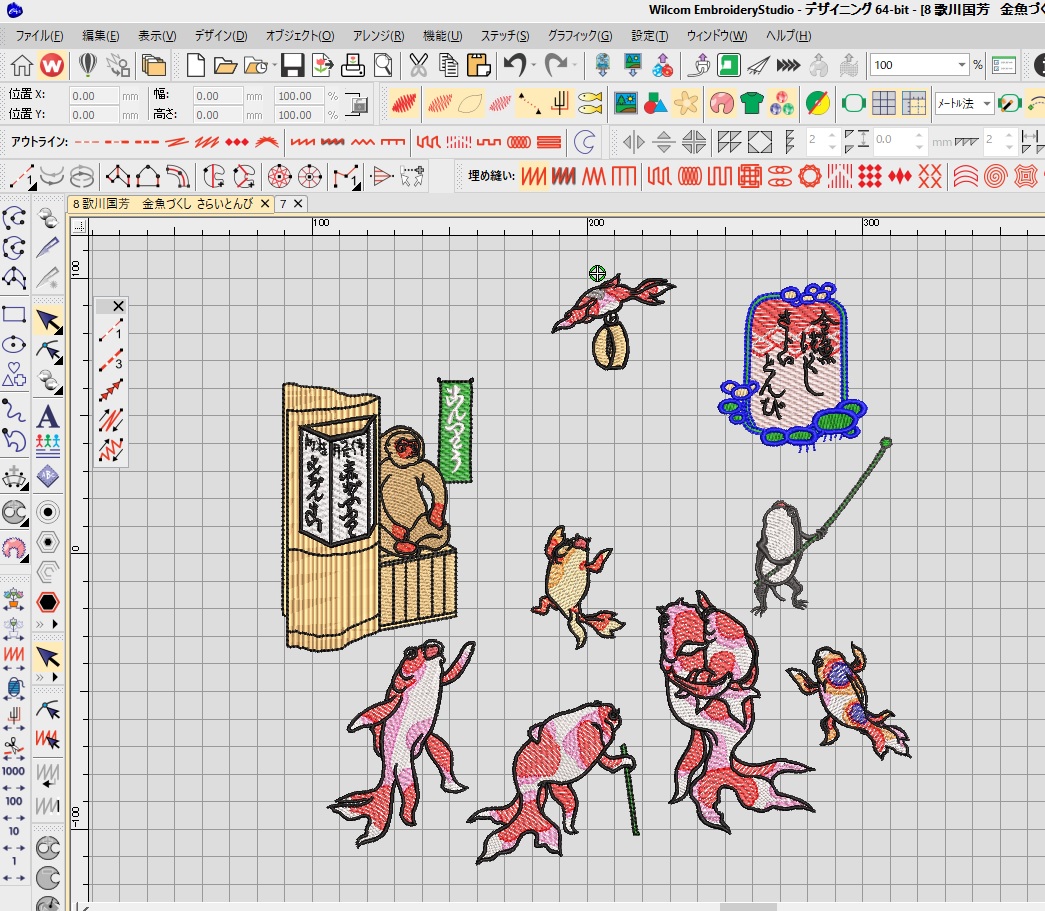Click the 高さ height input field
The height and width of the screenshot is (911, 1045).
click(x=218, y=115)
